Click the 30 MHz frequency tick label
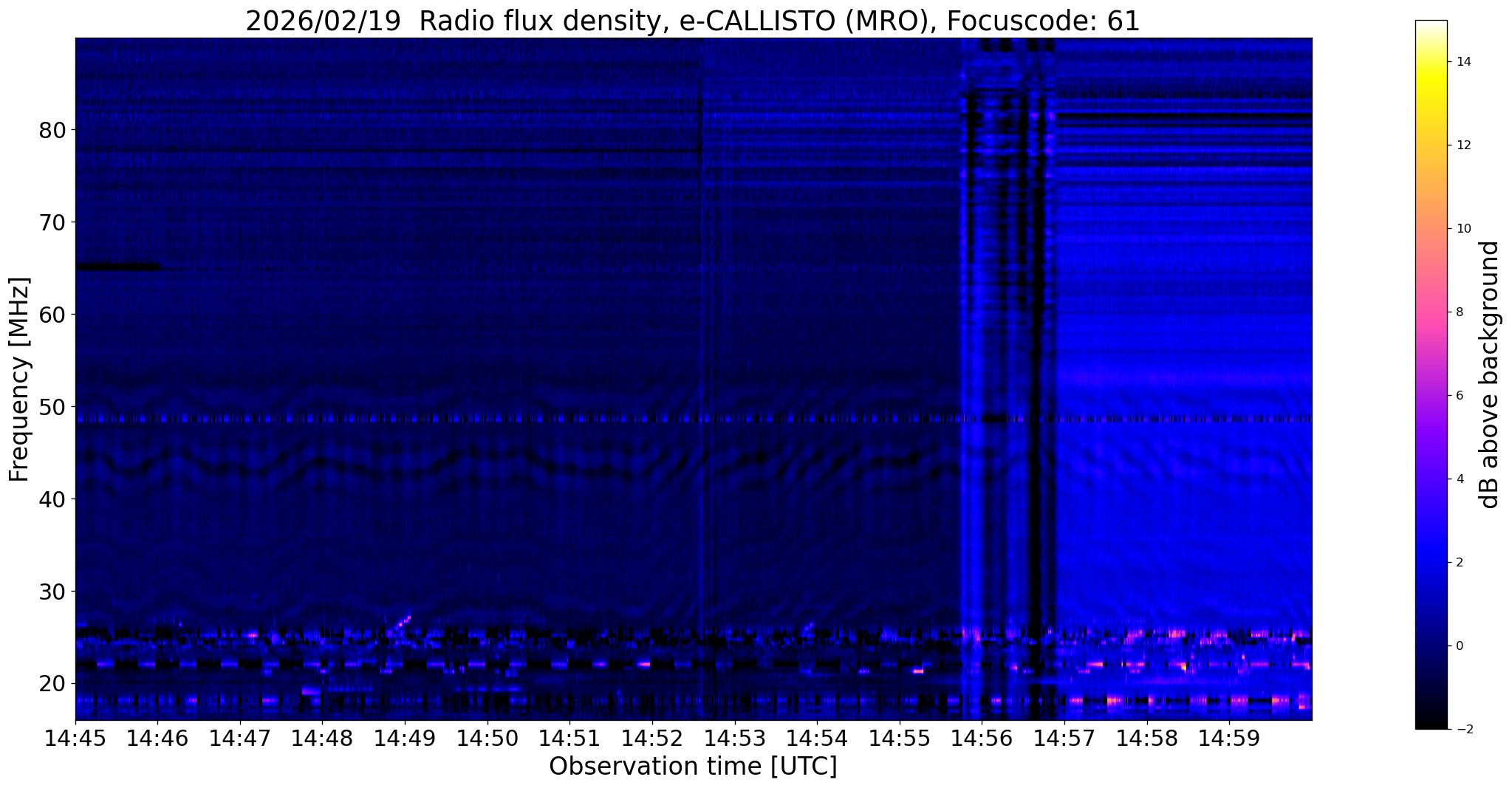The width and height of the screenshot is (1512, 788). coord(52,592)
